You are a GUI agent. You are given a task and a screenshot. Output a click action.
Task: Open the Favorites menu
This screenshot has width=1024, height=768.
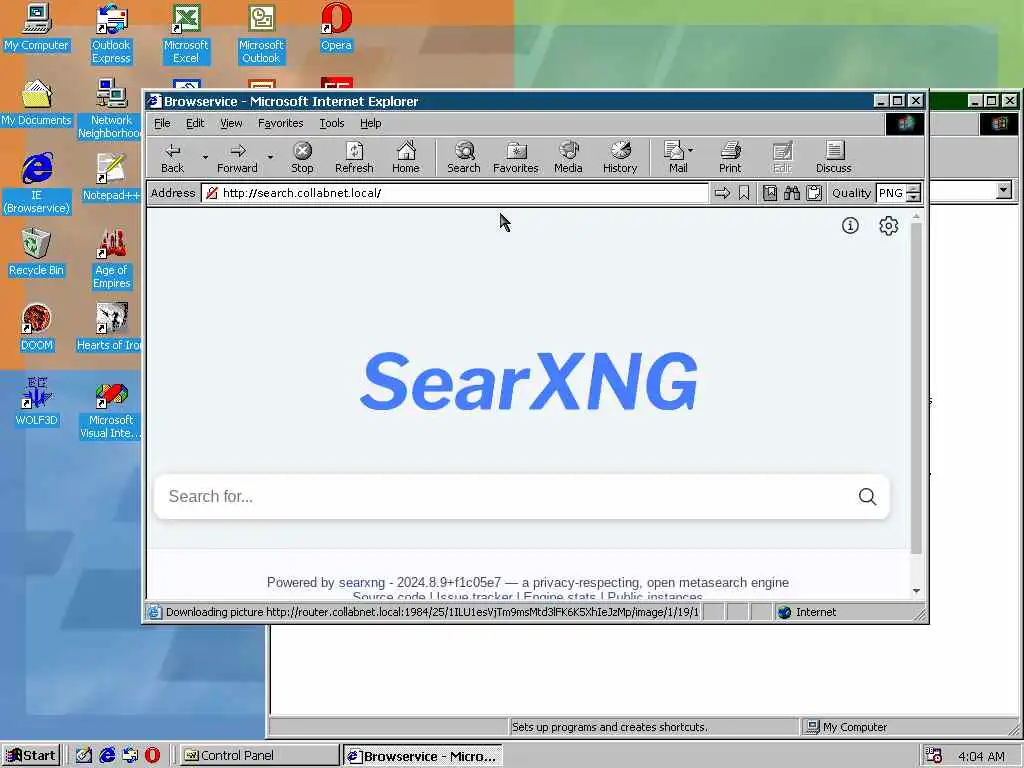coord(281,123)
